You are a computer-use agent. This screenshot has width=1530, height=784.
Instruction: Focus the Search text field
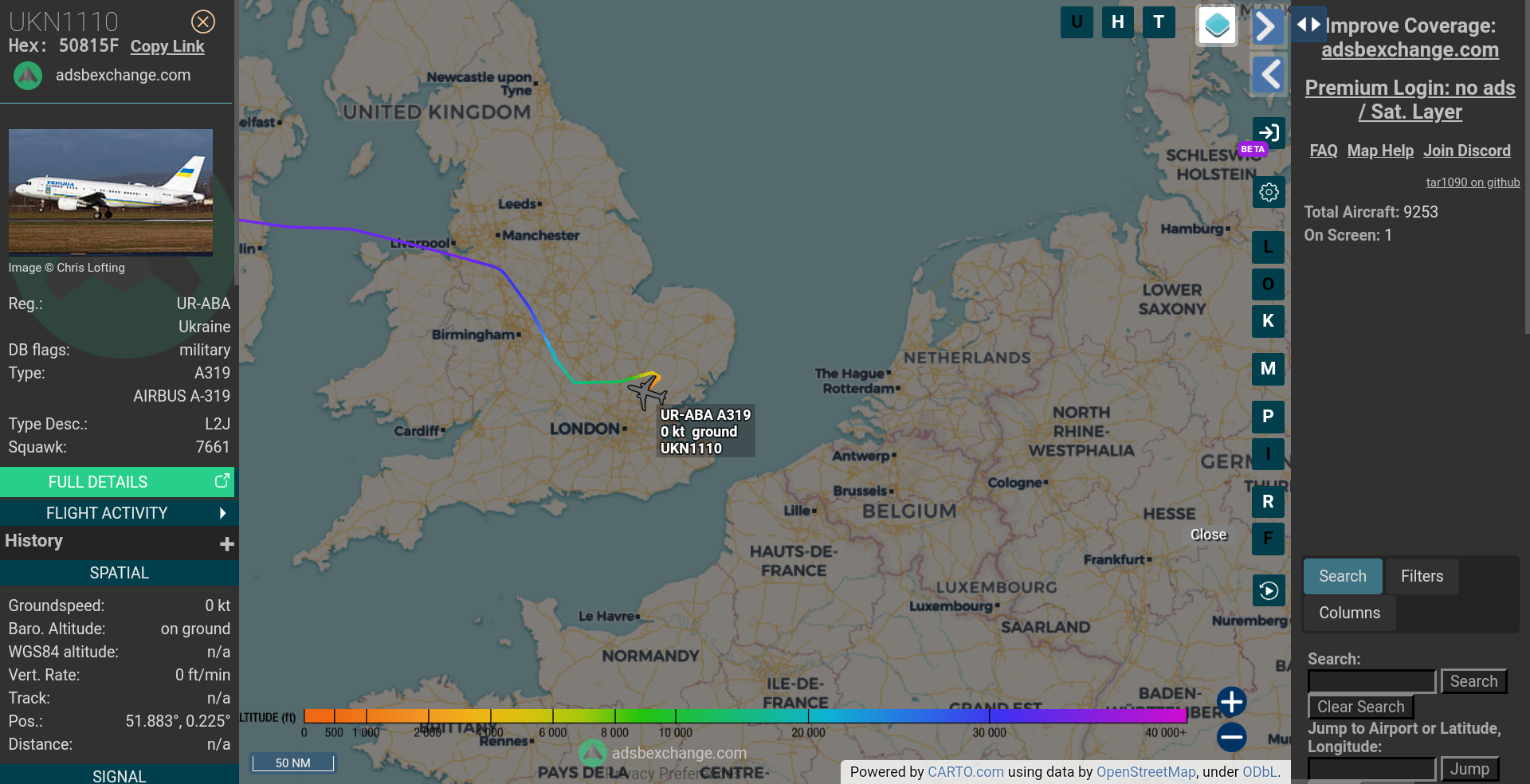pos(1371,681)
